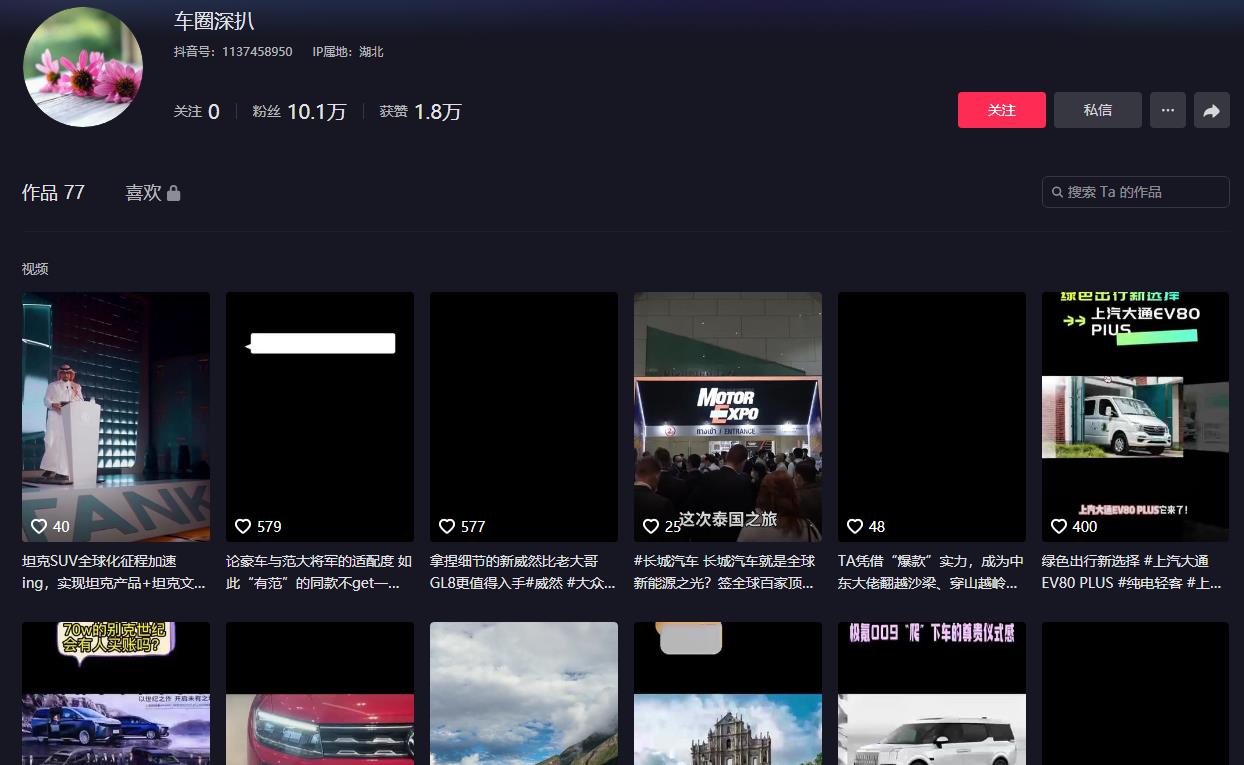Screen dimensions: 1244x765
Task: Open the 上汽大通EV80 PLUS video thumbnail
Action: 1135,417
